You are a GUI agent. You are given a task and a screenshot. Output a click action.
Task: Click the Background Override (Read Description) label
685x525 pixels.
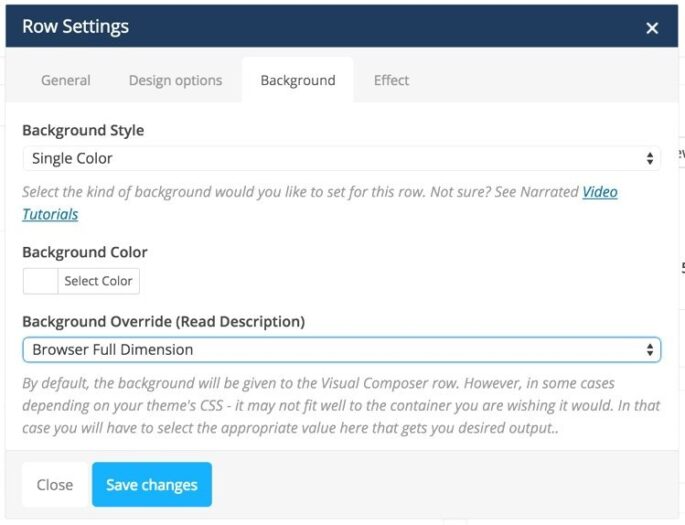tap(163, 322)
